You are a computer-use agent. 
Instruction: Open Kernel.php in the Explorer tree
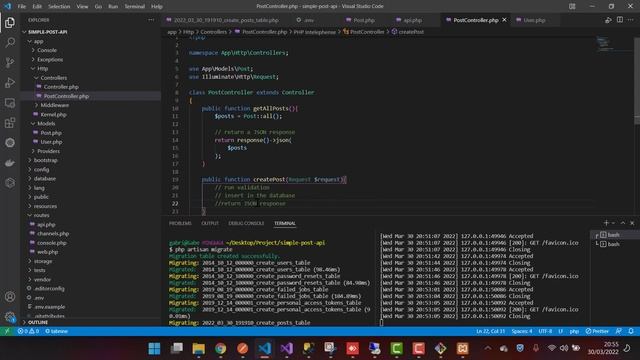[53, 114]
